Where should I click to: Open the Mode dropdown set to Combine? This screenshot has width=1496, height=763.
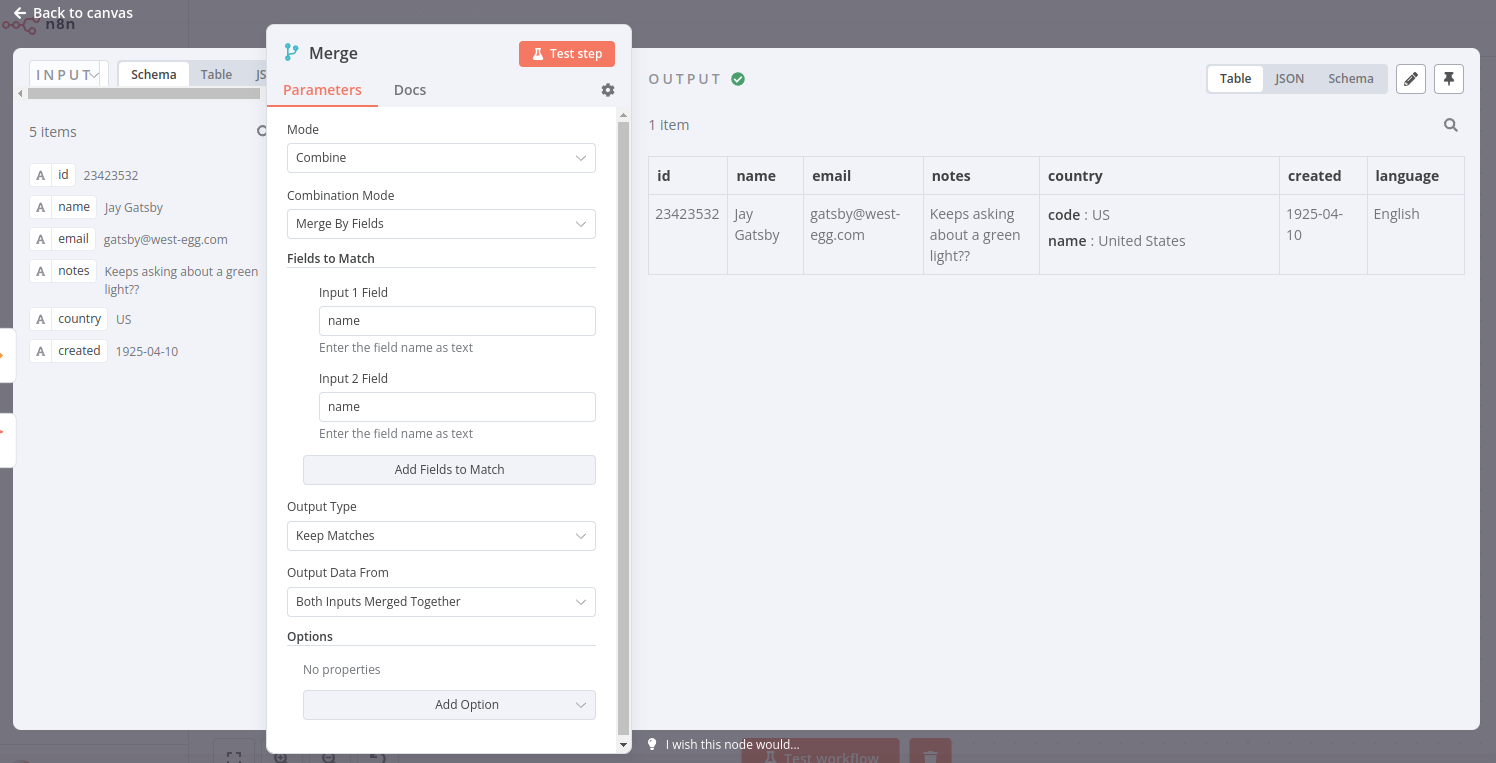pos(441,157)
